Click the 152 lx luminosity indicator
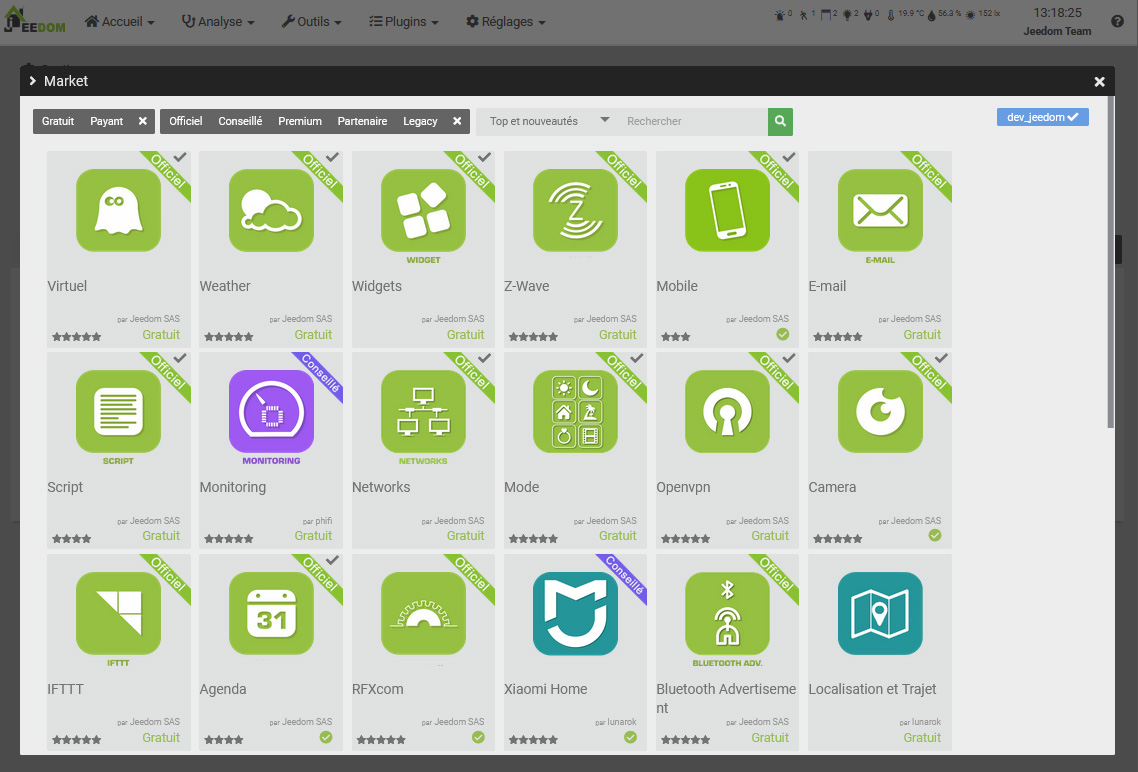The image size is (1138, 772). click(983, 14)
